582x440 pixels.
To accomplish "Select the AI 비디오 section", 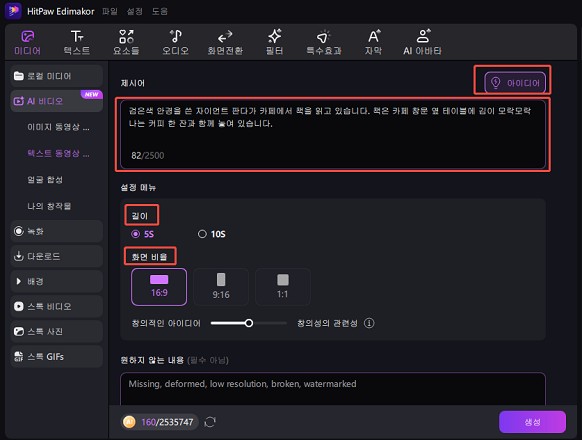I will 56,101.
